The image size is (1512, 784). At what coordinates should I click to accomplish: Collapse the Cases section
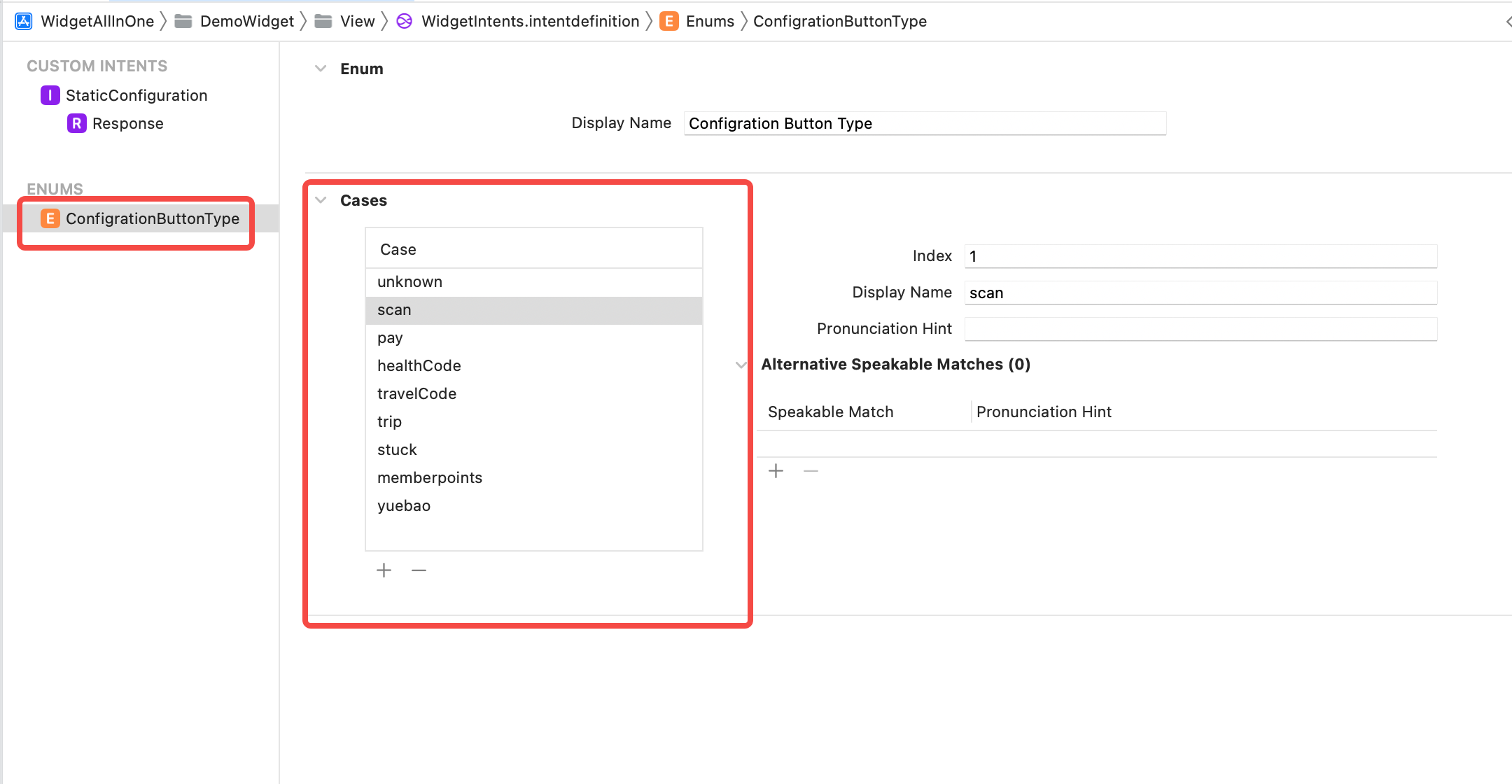pos(321,200)
